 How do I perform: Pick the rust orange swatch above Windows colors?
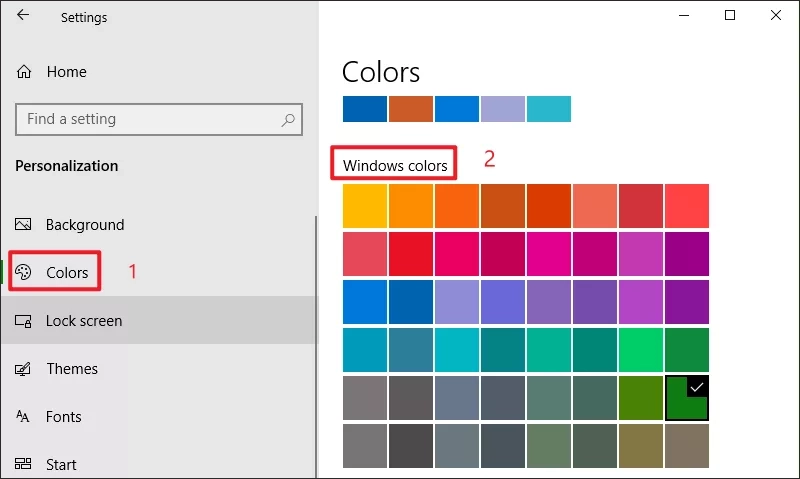[x=411, y=109]
